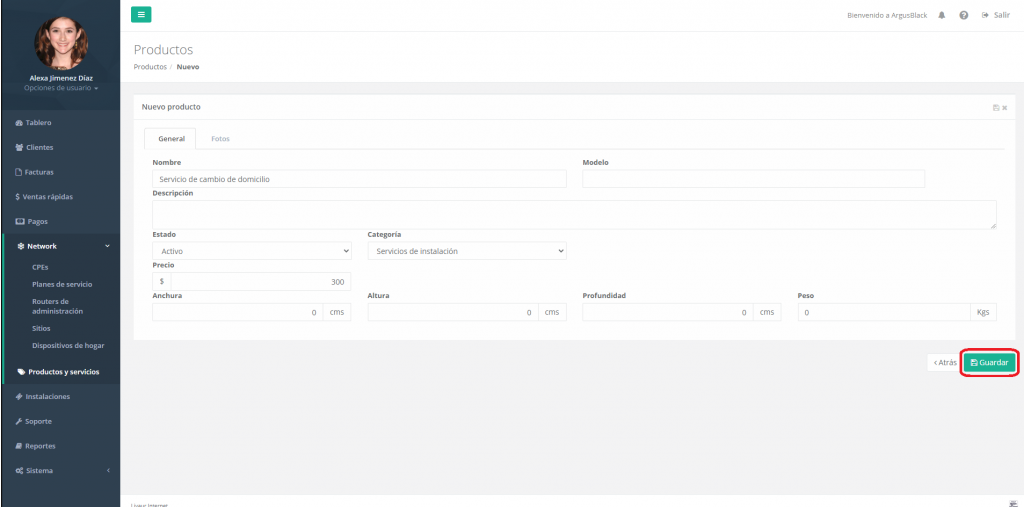Open Clientes in the sidebar
This screenshot has width=1024, height=507.
(61, 148)
